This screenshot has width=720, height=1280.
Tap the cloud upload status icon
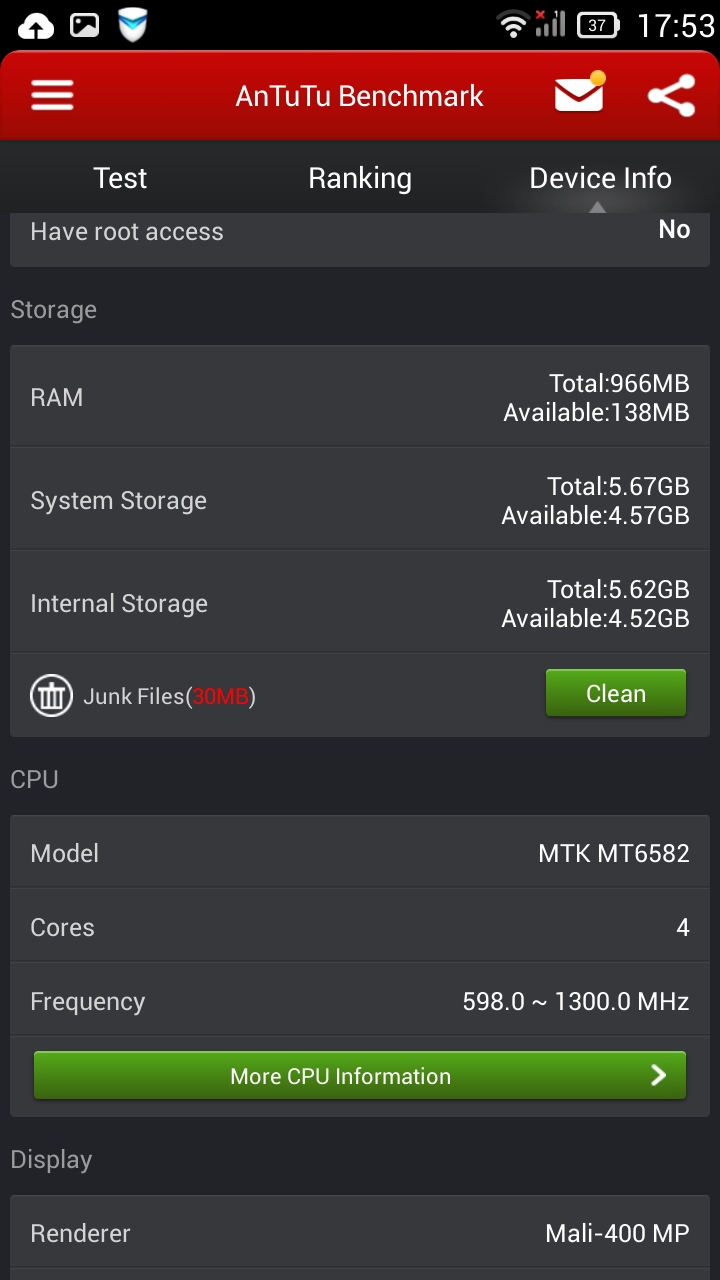[37, 25]
